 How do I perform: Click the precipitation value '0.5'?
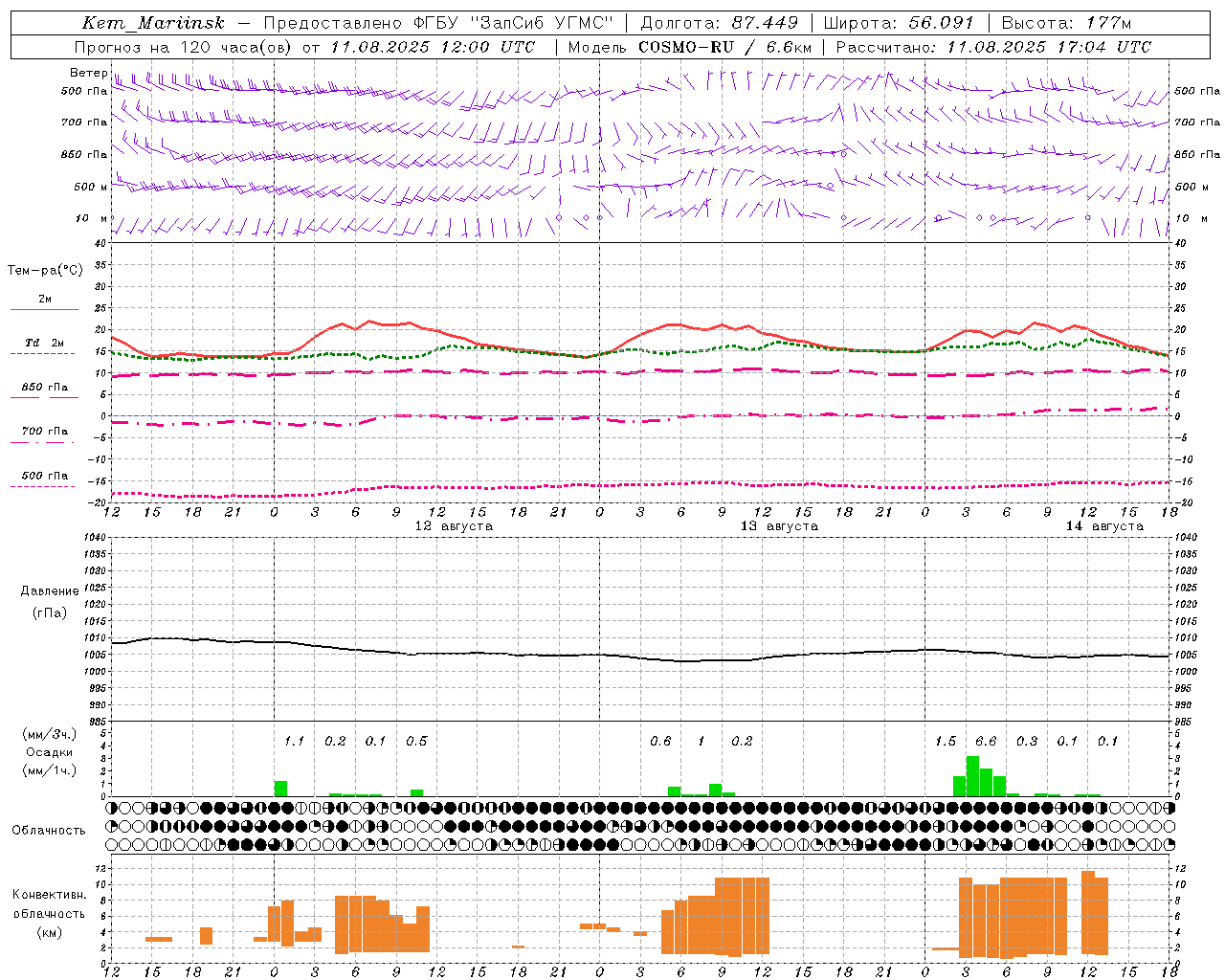point(416,742)
